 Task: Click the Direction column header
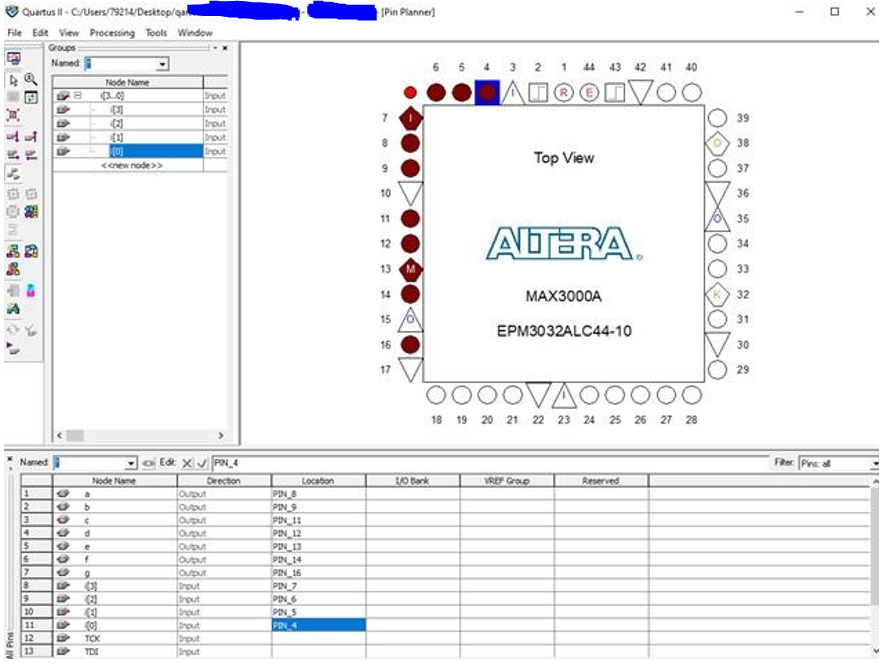[224, 481]
